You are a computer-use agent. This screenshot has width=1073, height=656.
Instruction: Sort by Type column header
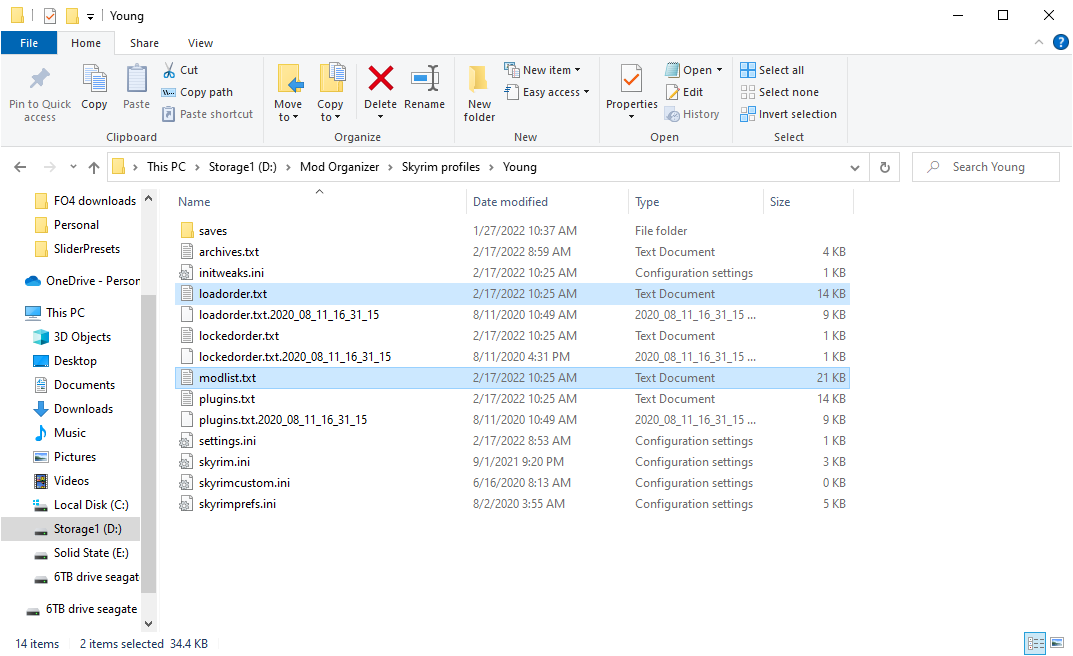pyautogui.click(x=647, y=202)
